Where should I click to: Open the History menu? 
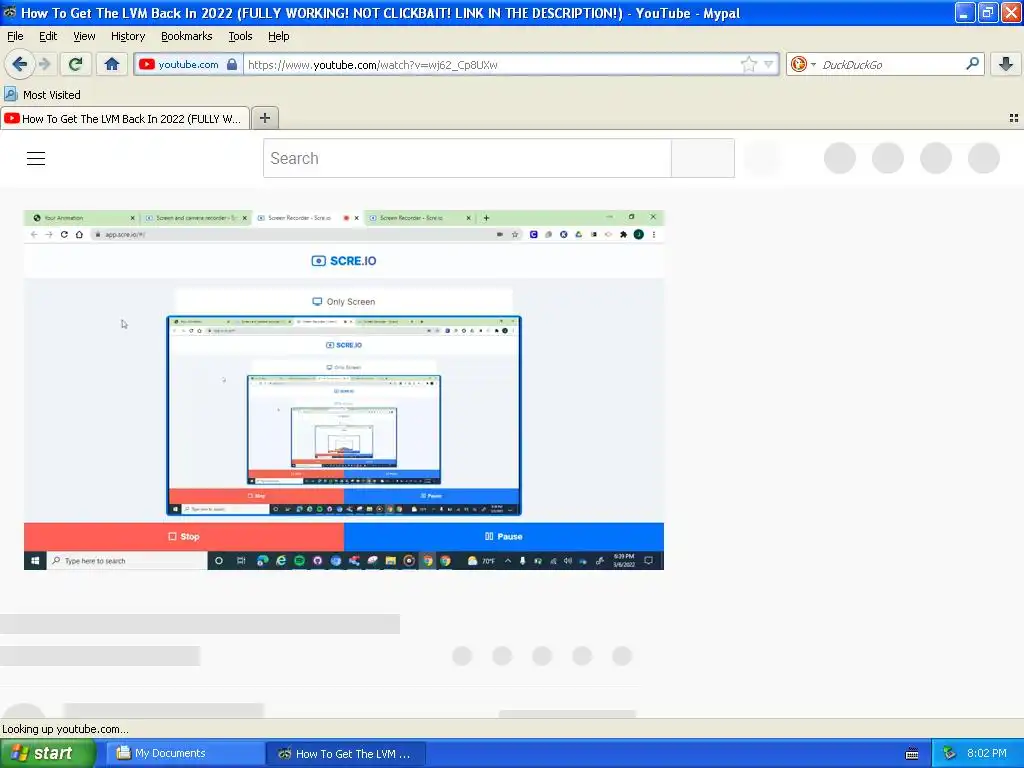[x=128, y=36]
